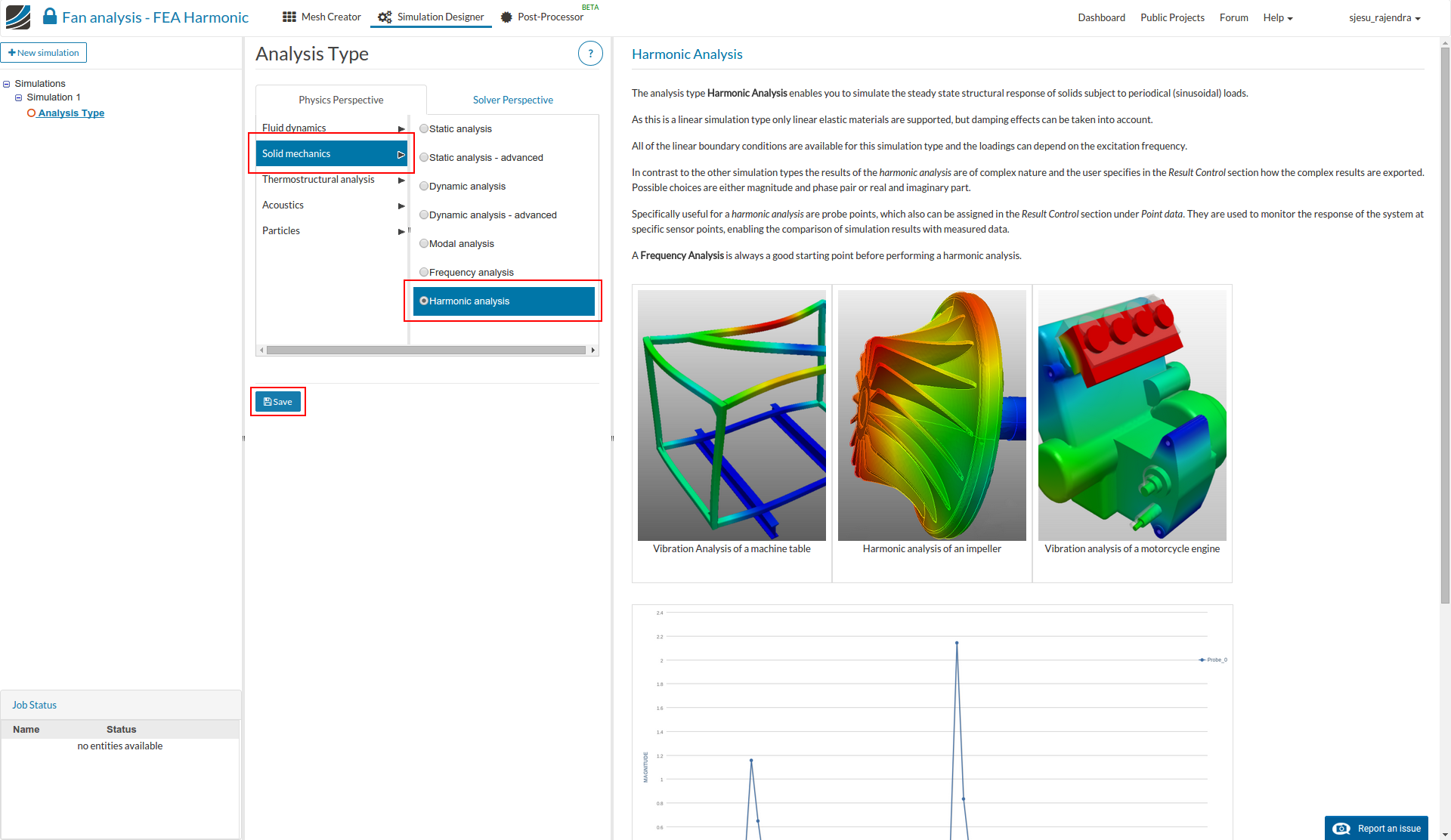Screen dimensions: 1451x840
Task: Expand the Solid mechanics submenu arrow
Action: tap(401, 154)
